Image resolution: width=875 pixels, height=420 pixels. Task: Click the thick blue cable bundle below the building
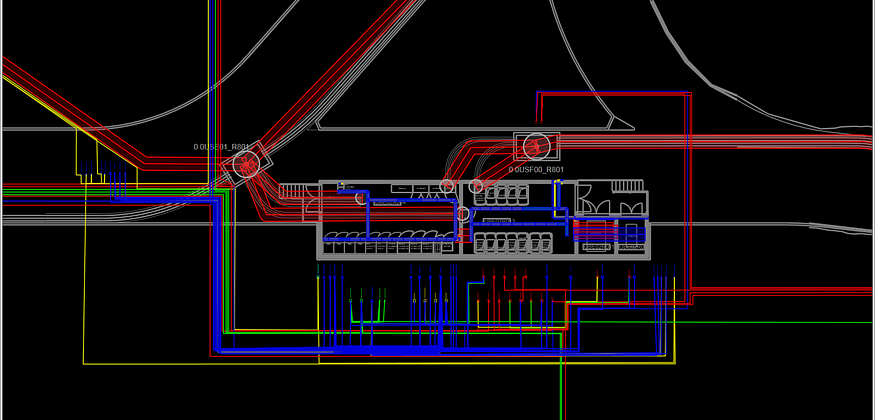pyautogui.click(x=400, y=350)
